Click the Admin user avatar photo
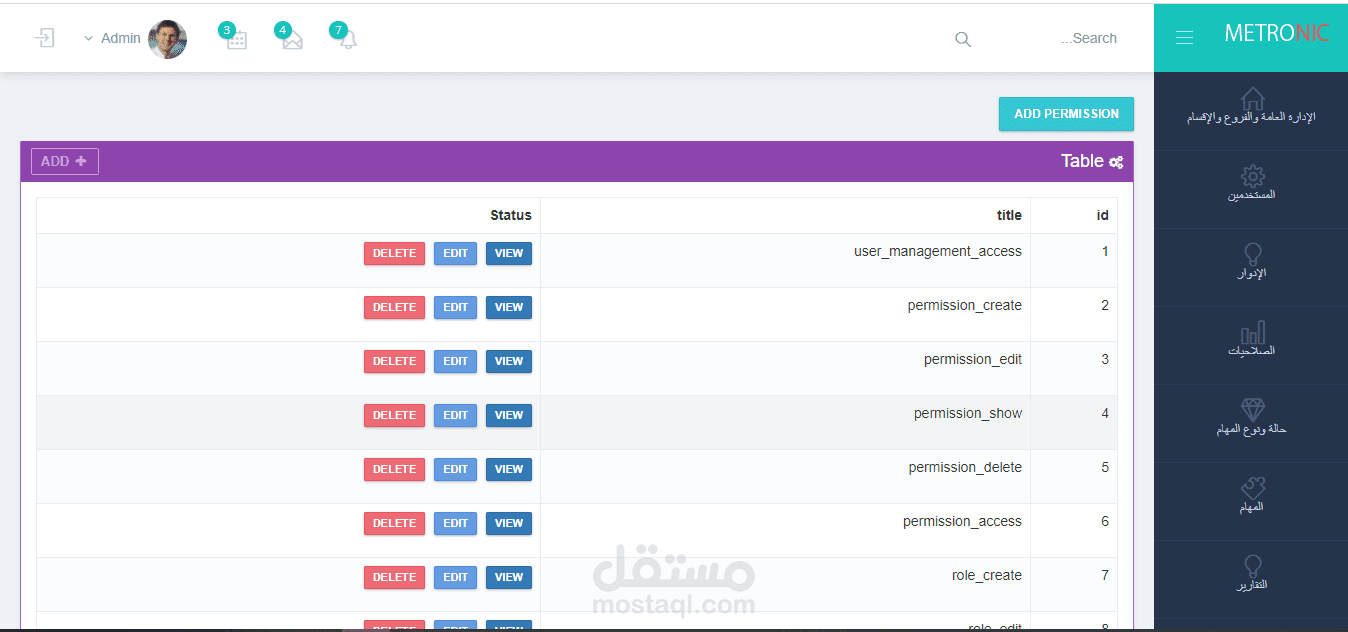Screen dimensions: 1348x632 tap(167, 39)
